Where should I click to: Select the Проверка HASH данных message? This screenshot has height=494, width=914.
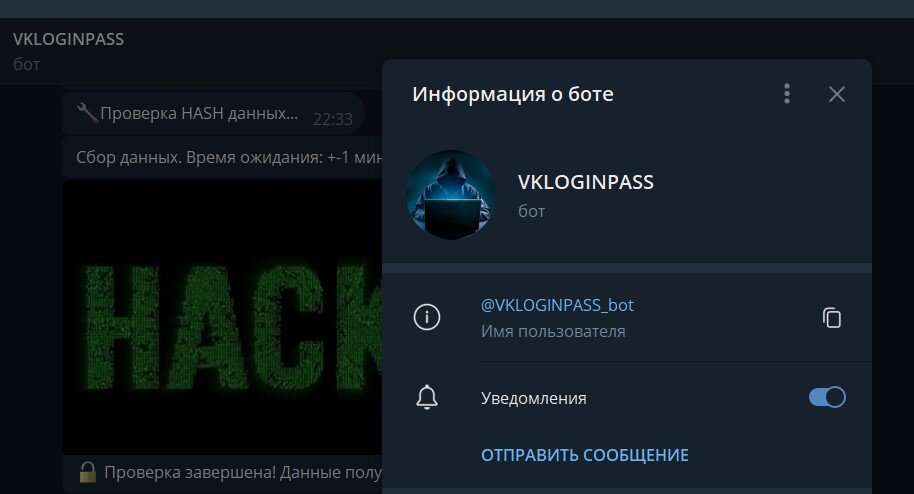pos(213,113)
